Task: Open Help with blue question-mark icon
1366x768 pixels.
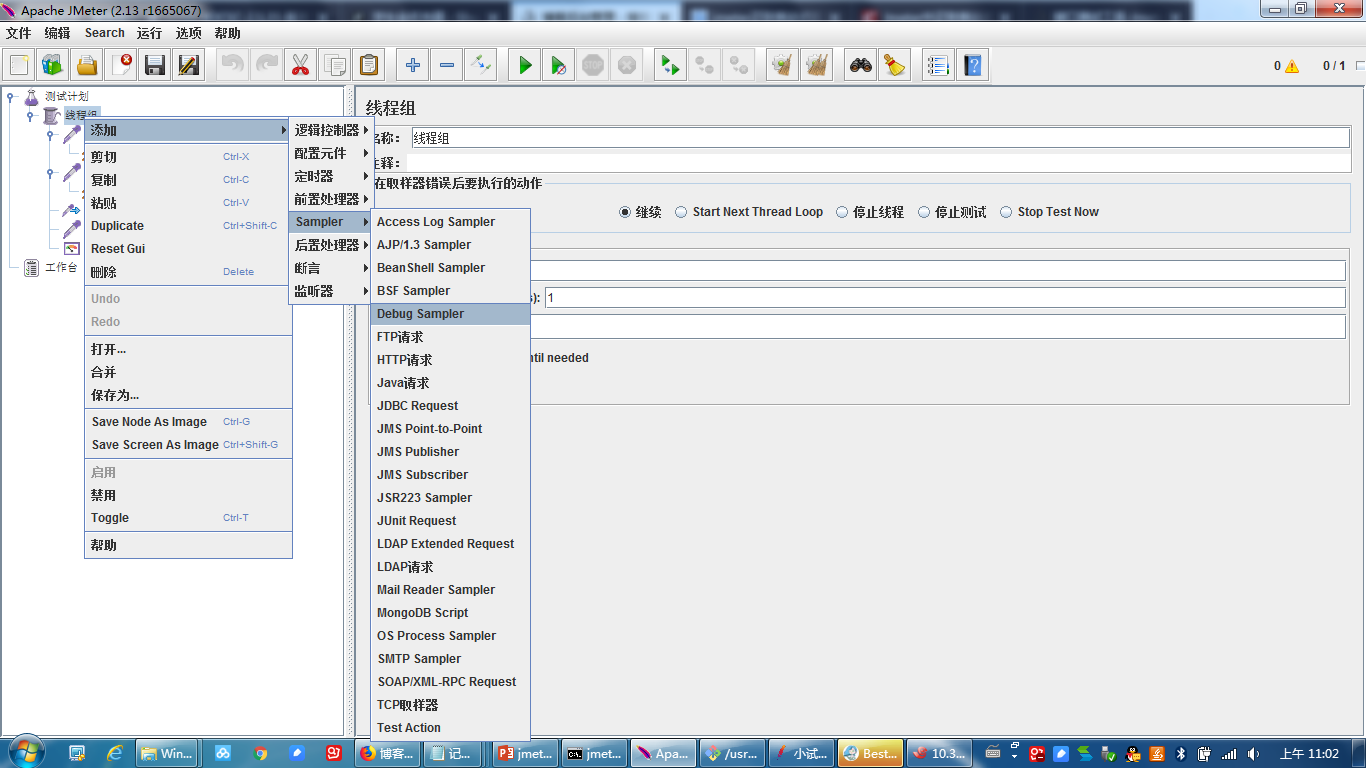Action: pyautogui.click(x=972, y=65)
